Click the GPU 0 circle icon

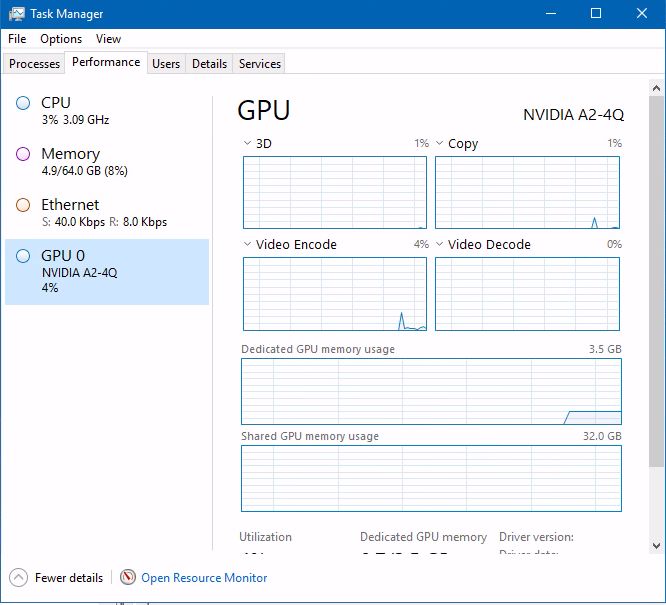click(x=23, y=256)
